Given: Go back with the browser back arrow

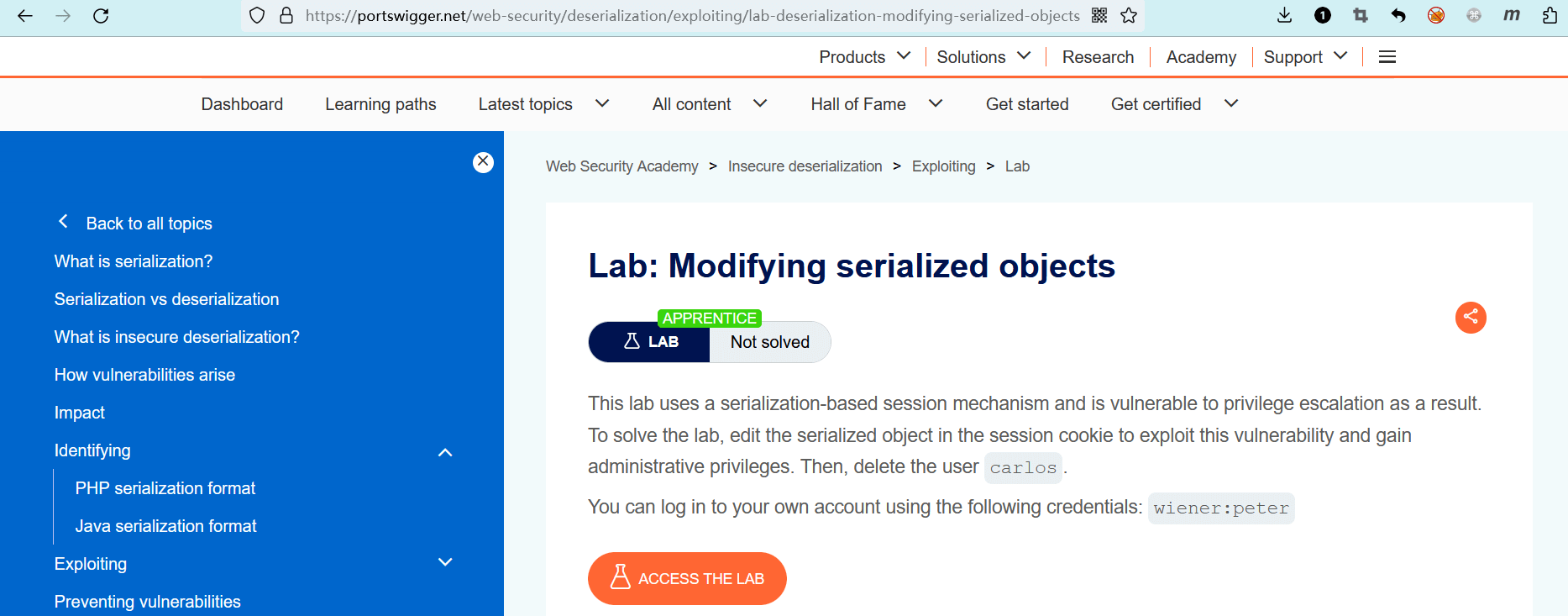Looking at the screenshot, I should [x=25, y=16].
